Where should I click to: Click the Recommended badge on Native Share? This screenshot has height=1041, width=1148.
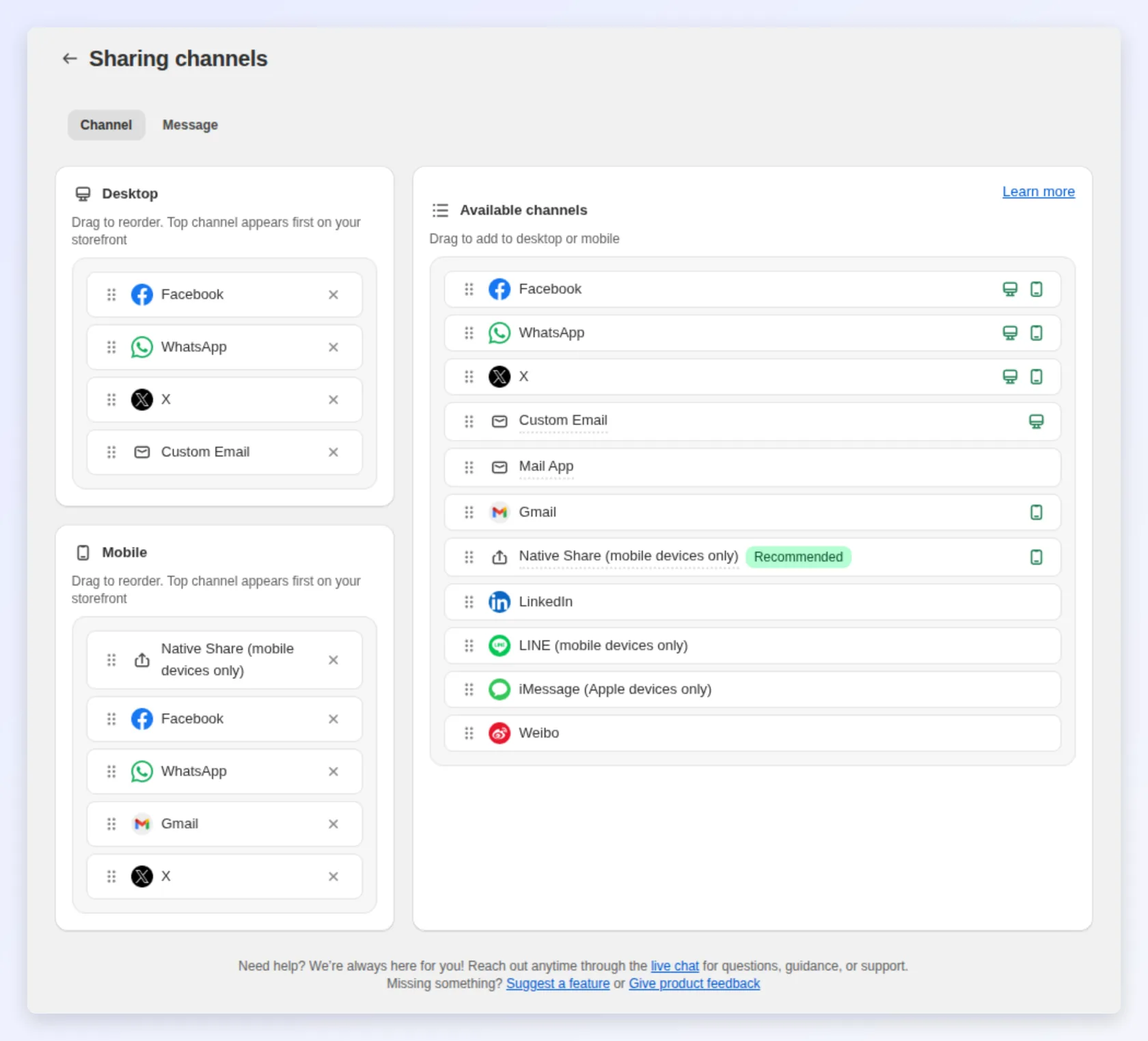coord(798,557)
